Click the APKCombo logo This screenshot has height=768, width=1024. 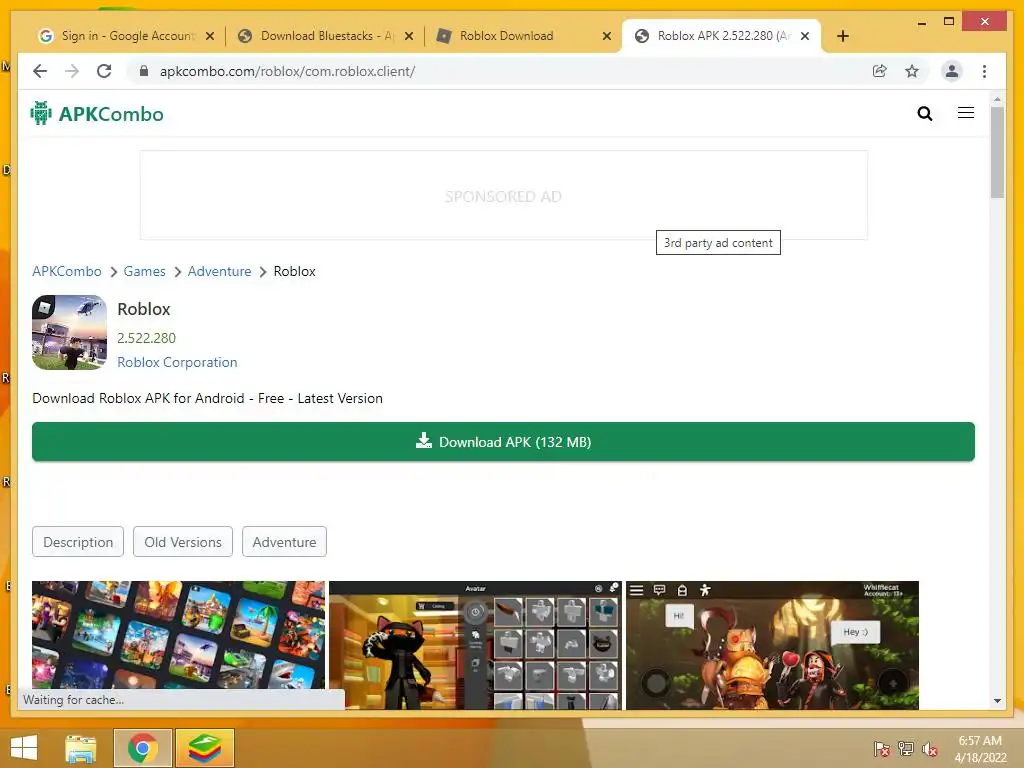point(97,114)
